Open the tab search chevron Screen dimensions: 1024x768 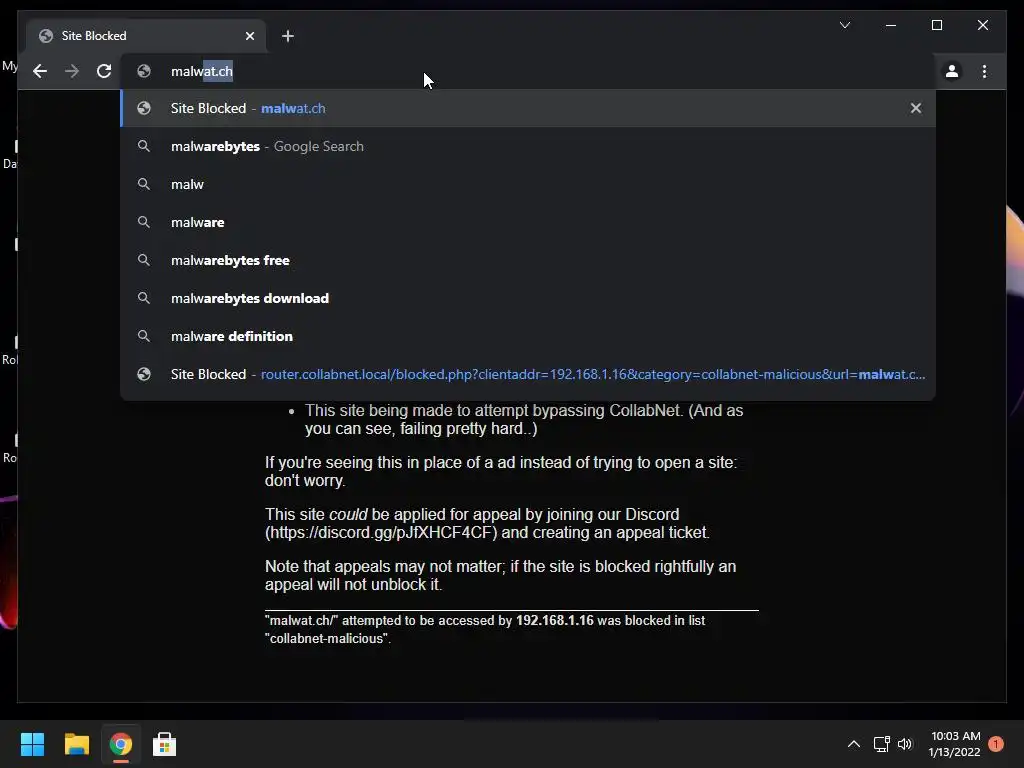click(844, 25)
